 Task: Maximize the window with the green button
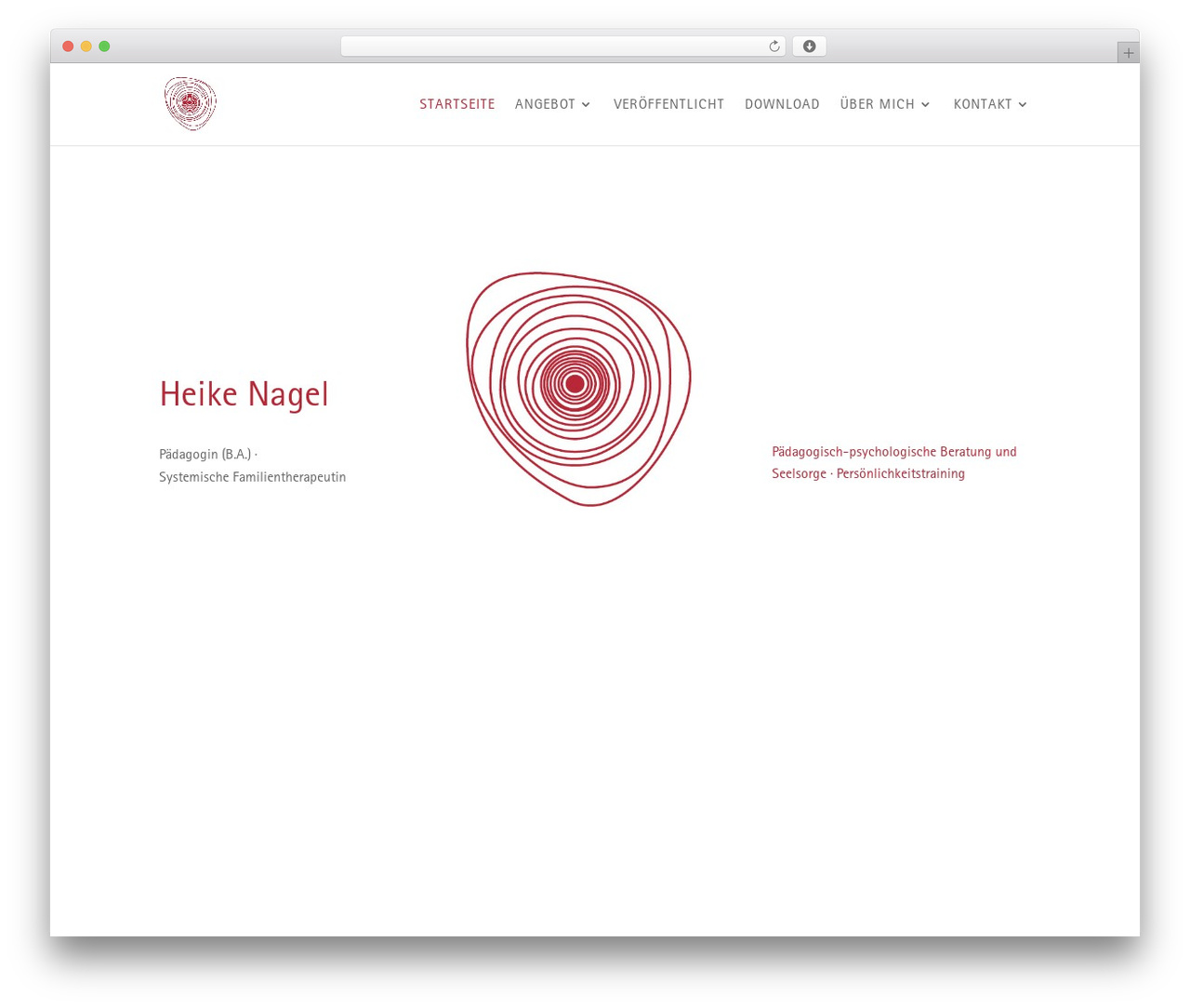[x=104, y=46]
